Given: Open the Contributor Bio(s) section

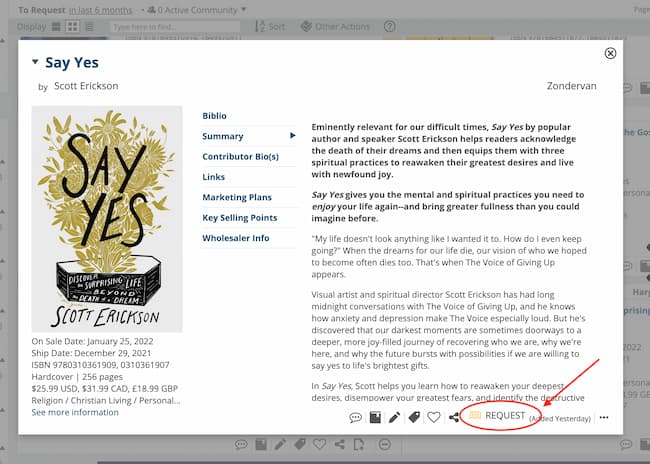Looking at the screenshot, I should click(x=240, y=156).
